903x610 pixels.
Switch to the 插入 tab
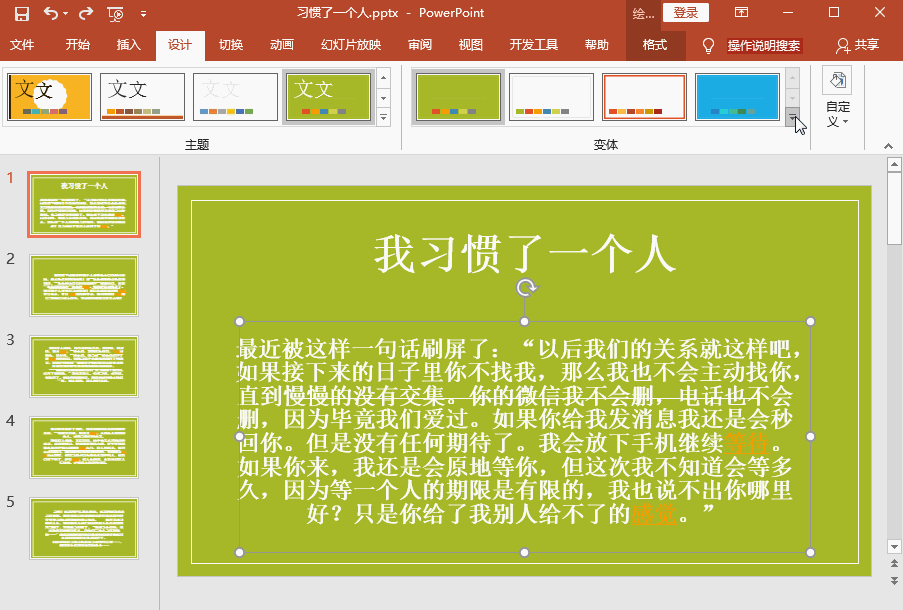[128, 45]
